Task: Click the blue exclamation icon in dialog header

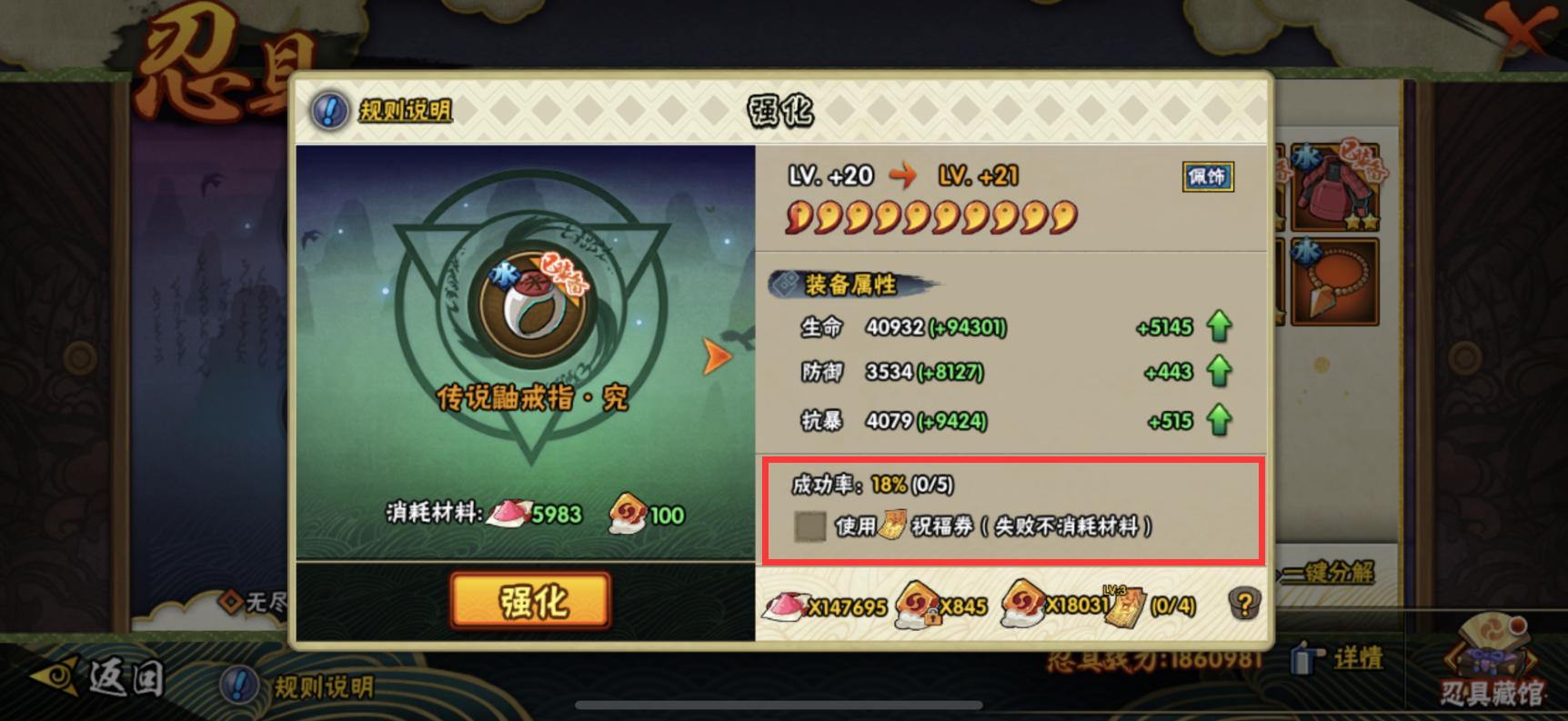Action: [x=330, y=111]
